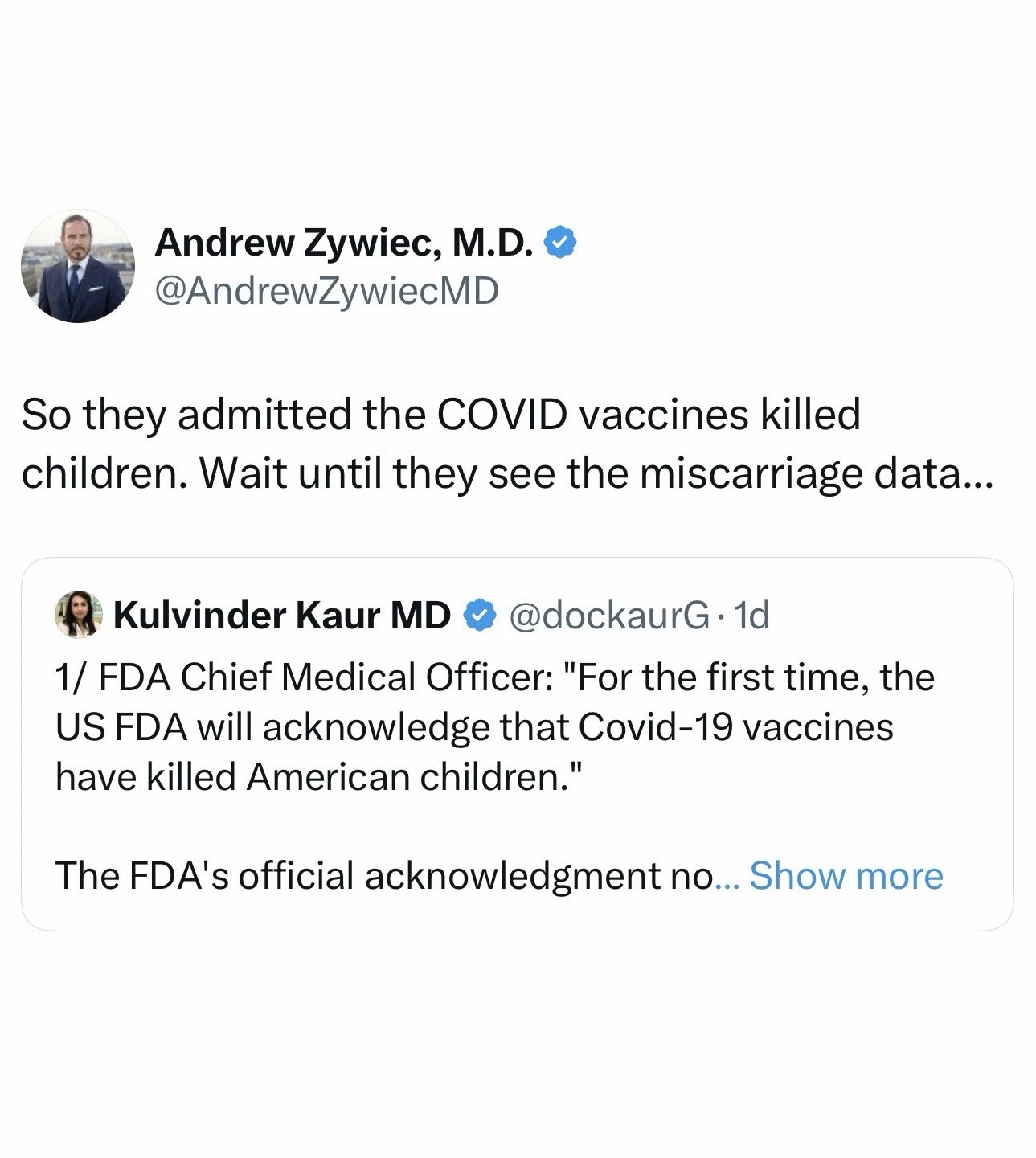Expand quoted tweet with "Show more"
This screenshot has height=1158, width=1036.
846,875
